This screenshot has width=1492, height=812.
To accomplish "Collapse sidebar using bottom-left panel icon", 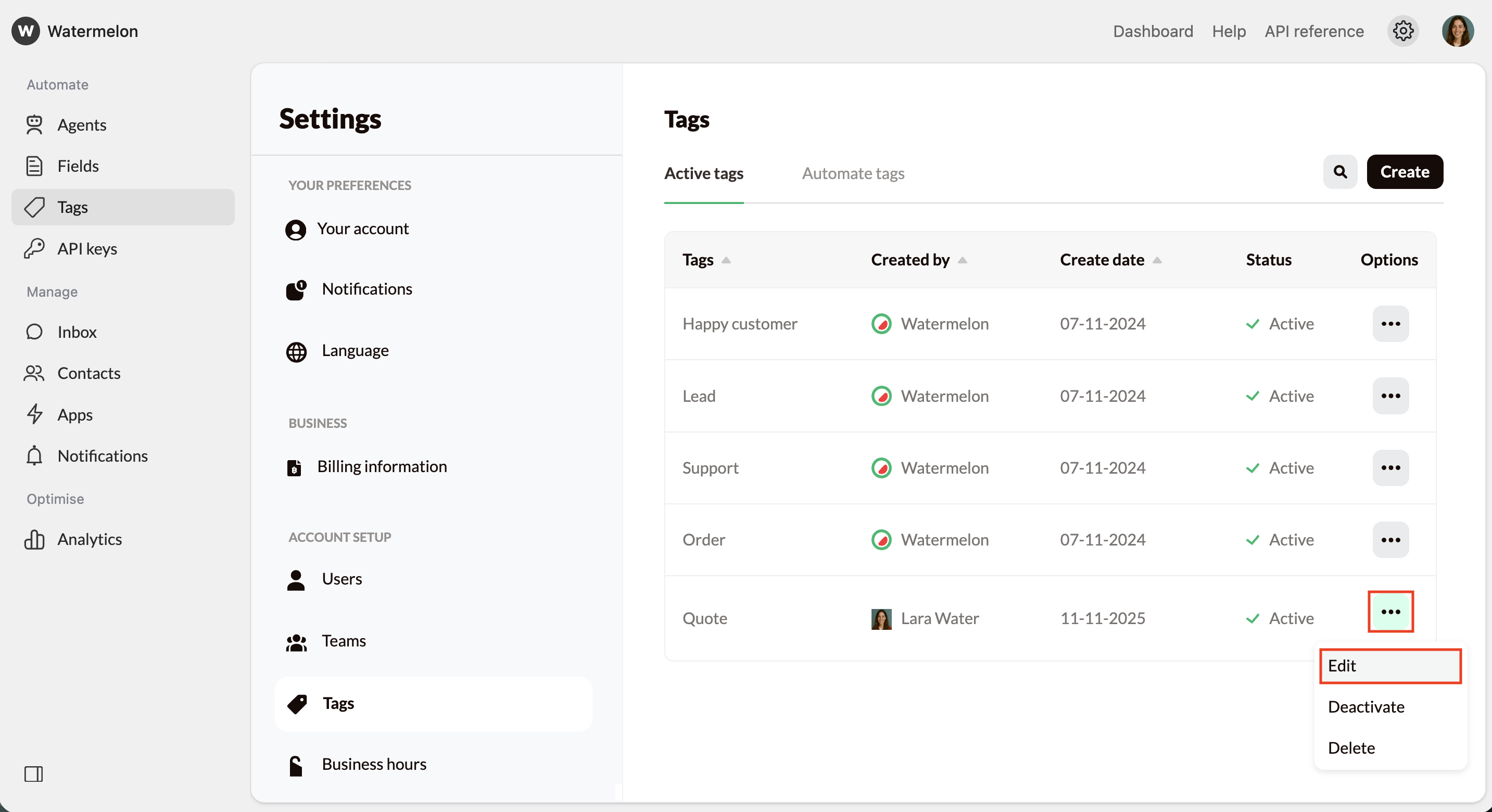I will 34,774.
